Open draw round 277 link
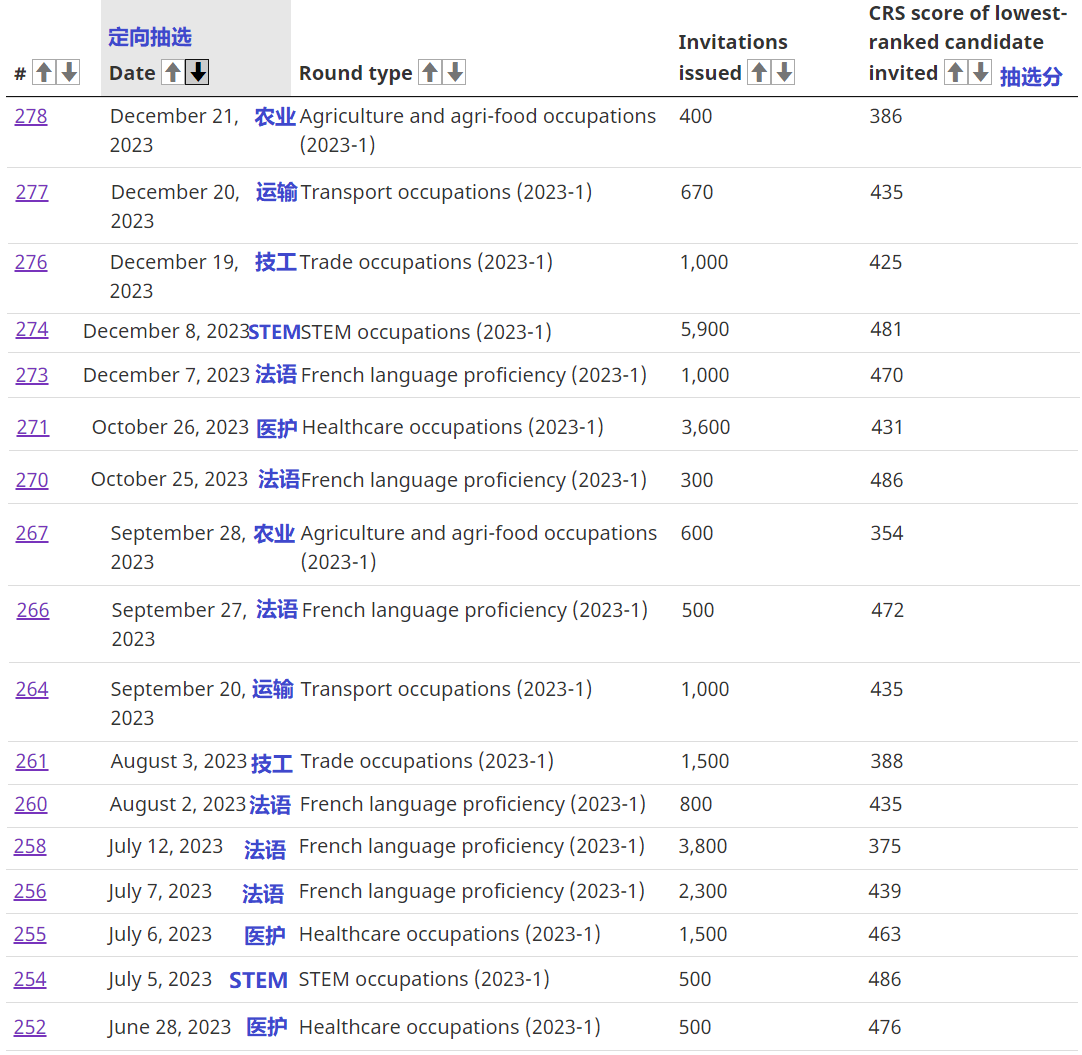 pyautogui.click(x=32, y=192)
